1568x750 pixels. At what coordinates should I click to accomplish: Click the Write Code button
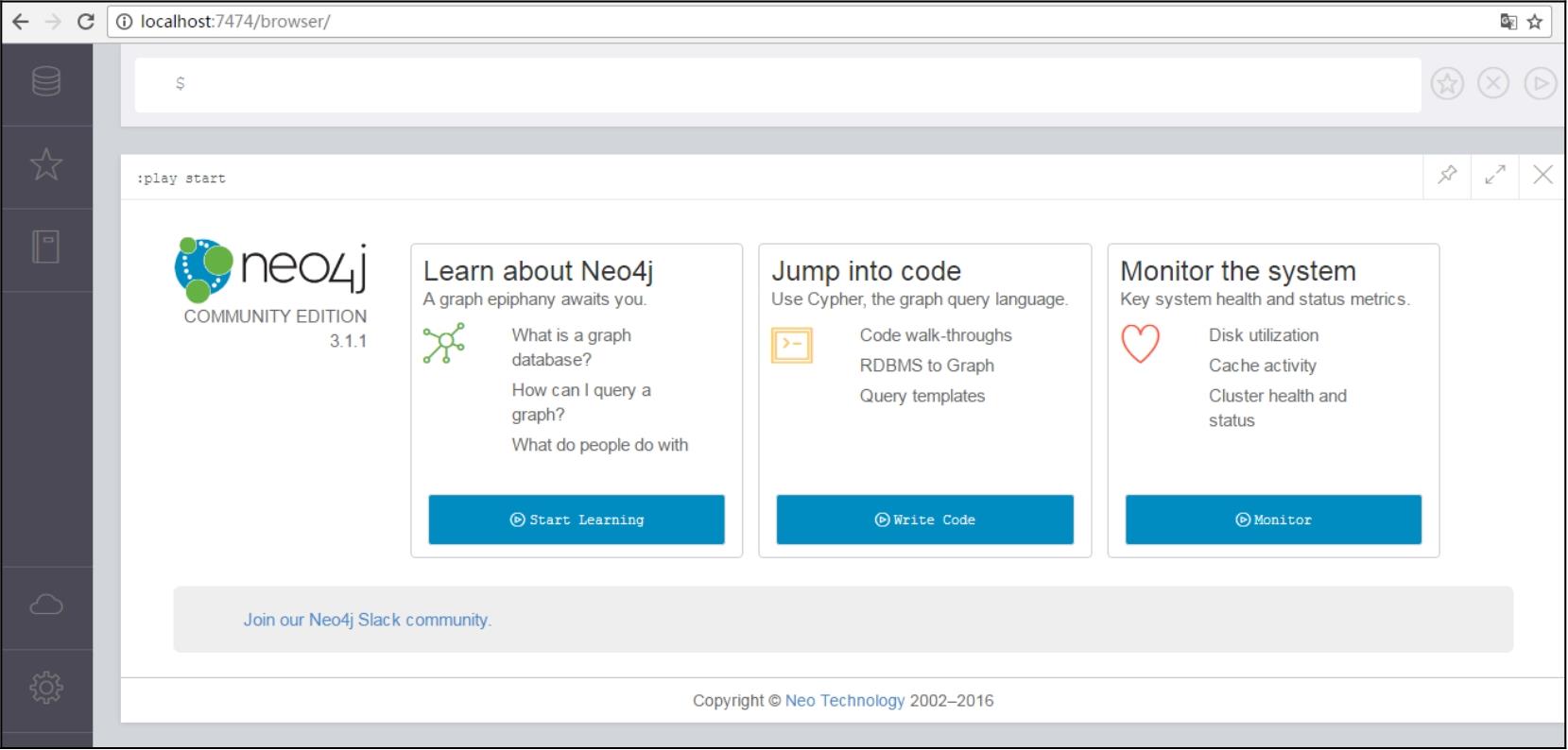tap(924, 520)
